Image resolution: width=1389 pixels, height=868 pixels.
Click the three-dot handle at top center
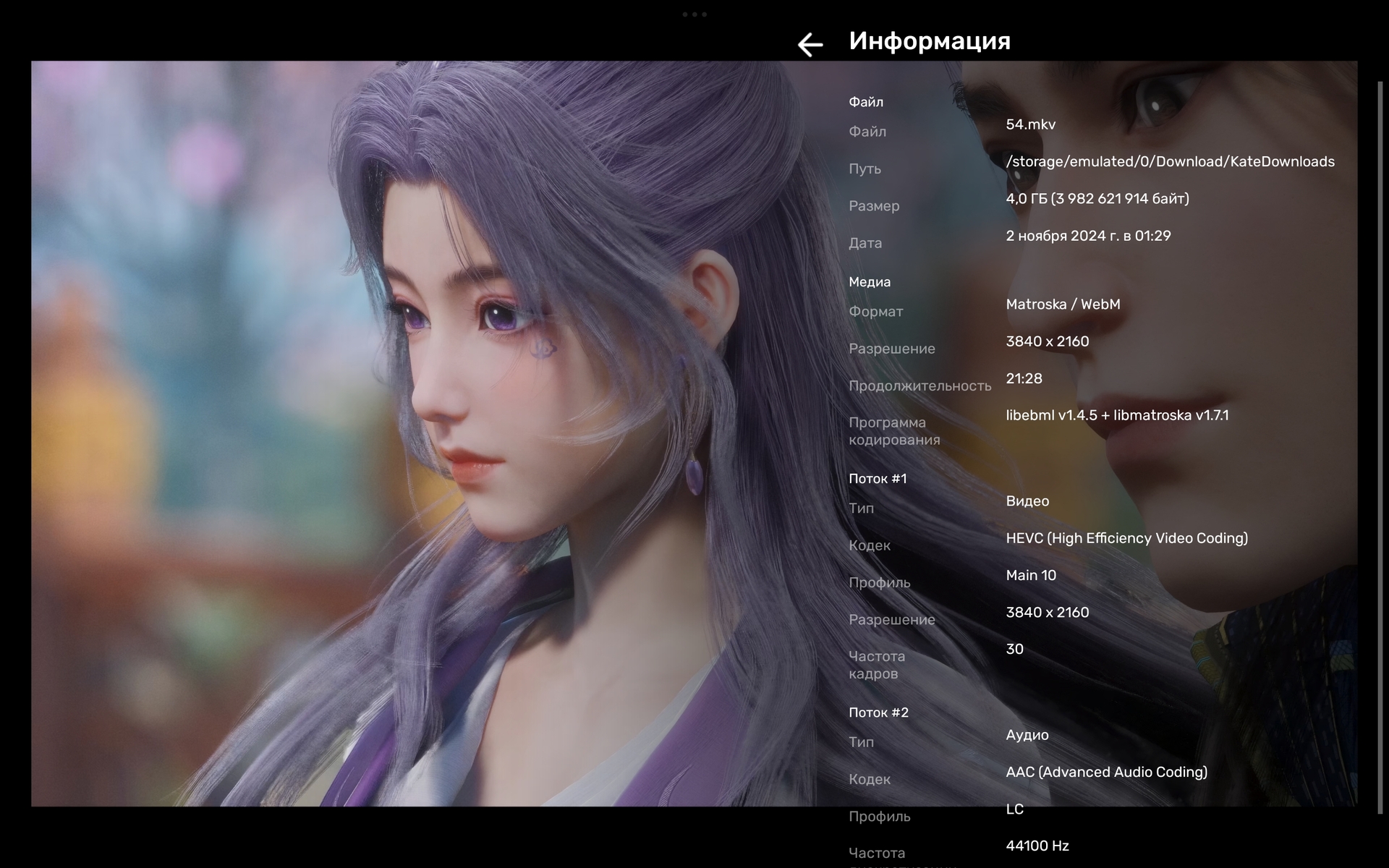tap(694, 14)
